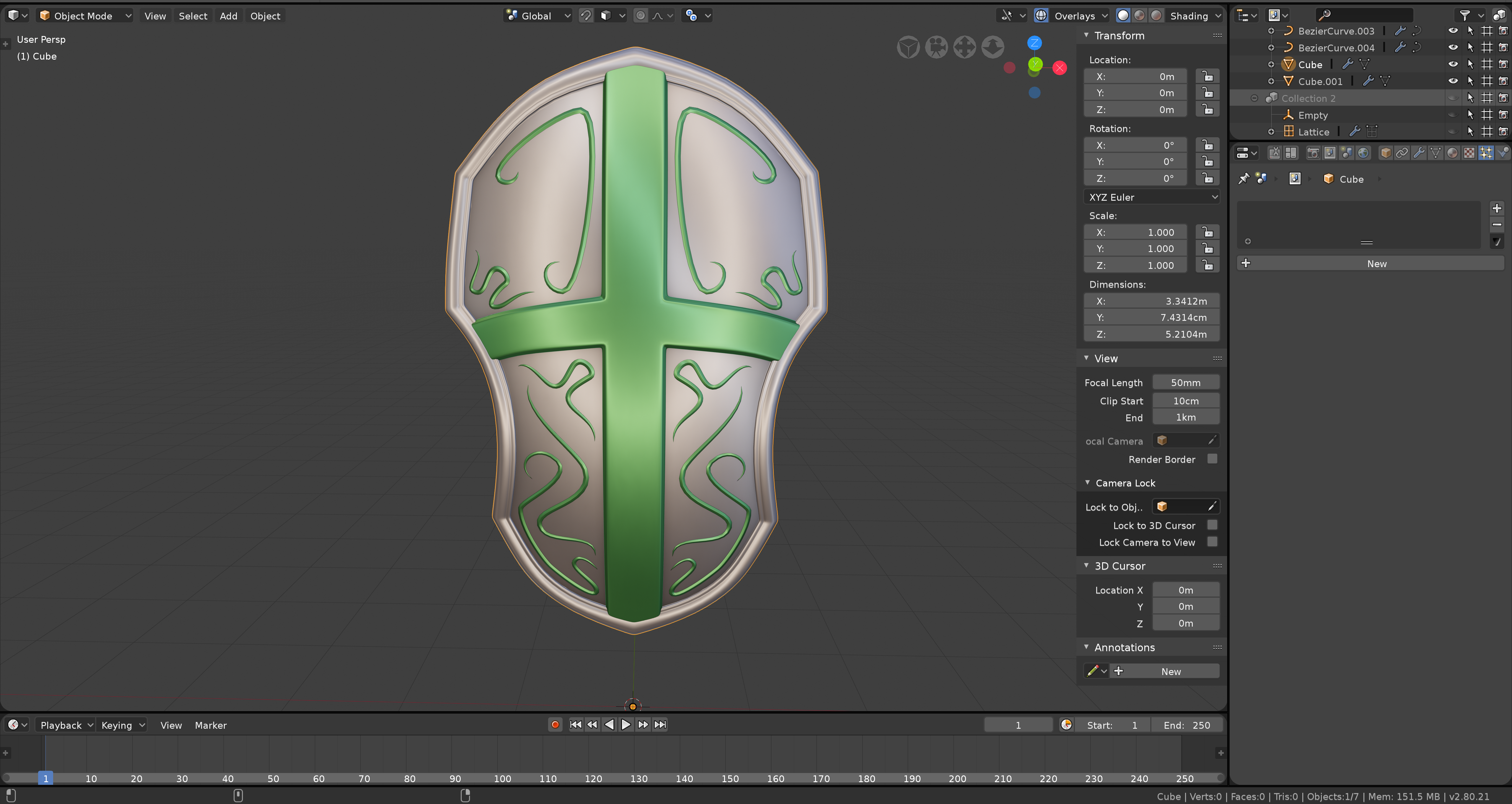Click the Location X transform field

coord(1135,76)
